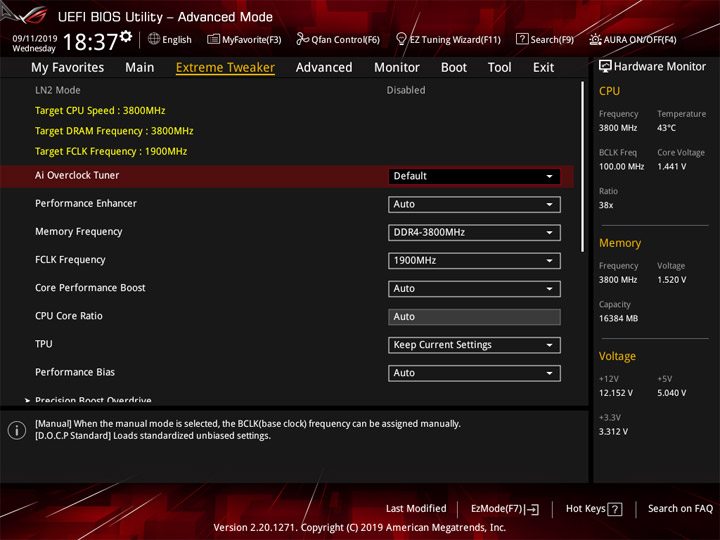Screen dimensions: 720x540
Task: Switch to the Main tab
Action: 140,68
